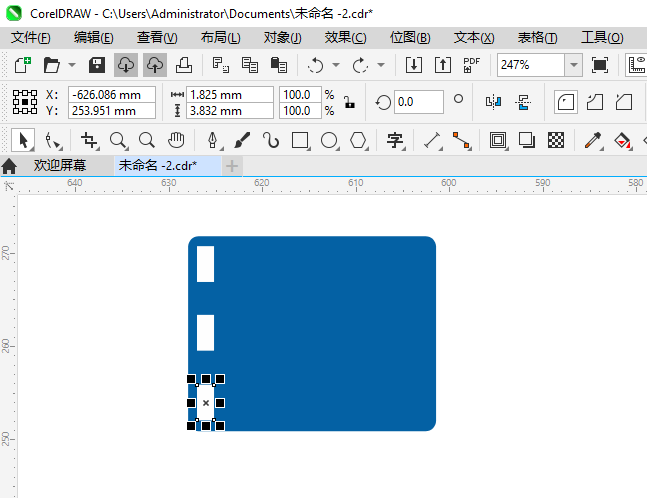Add a new document tab with plus

tap(232, 166)
